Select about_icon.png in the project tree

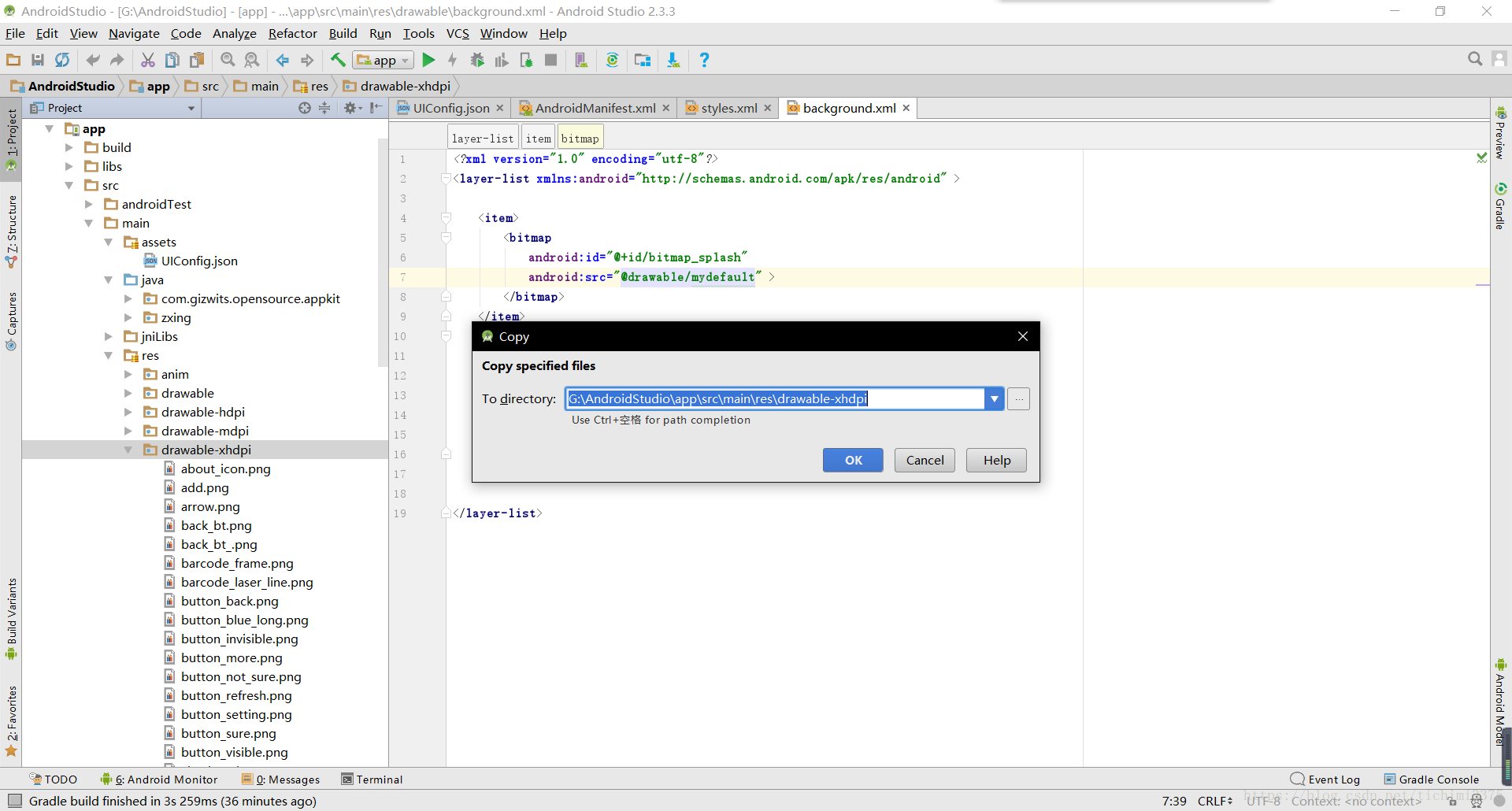225,468
